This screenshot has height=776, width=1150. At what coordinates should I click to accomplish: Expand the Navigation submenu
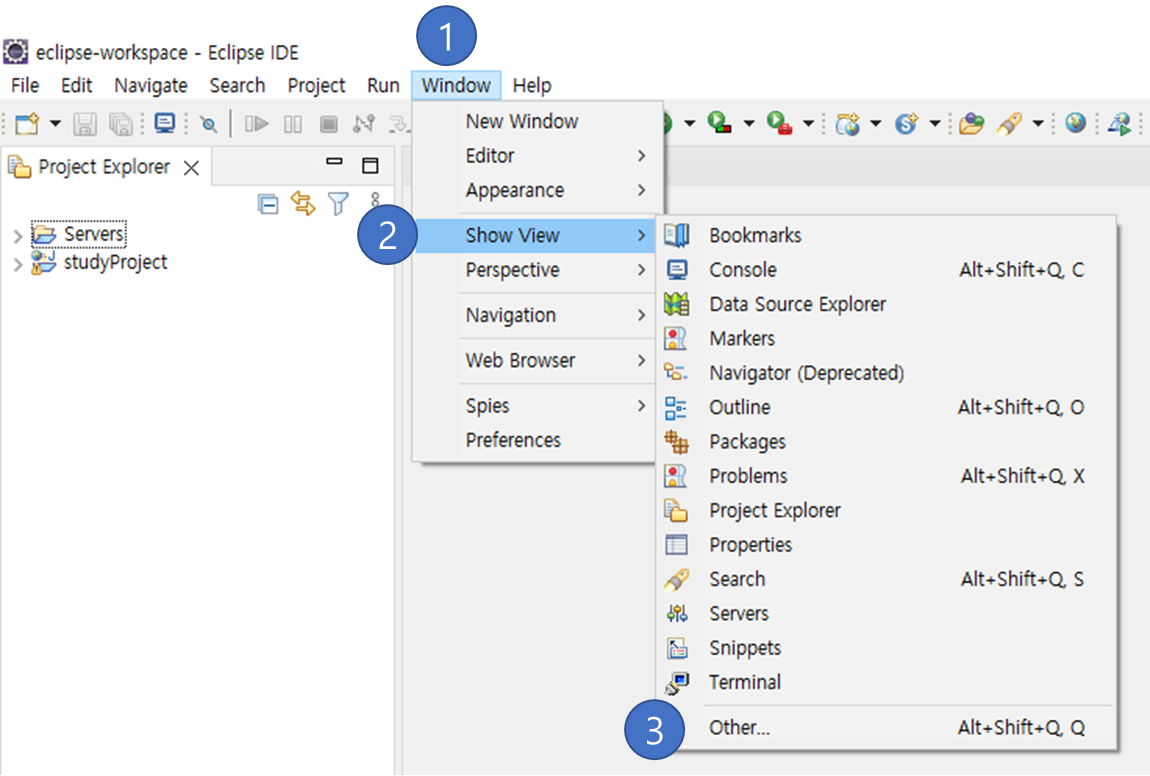coord(535,315)
